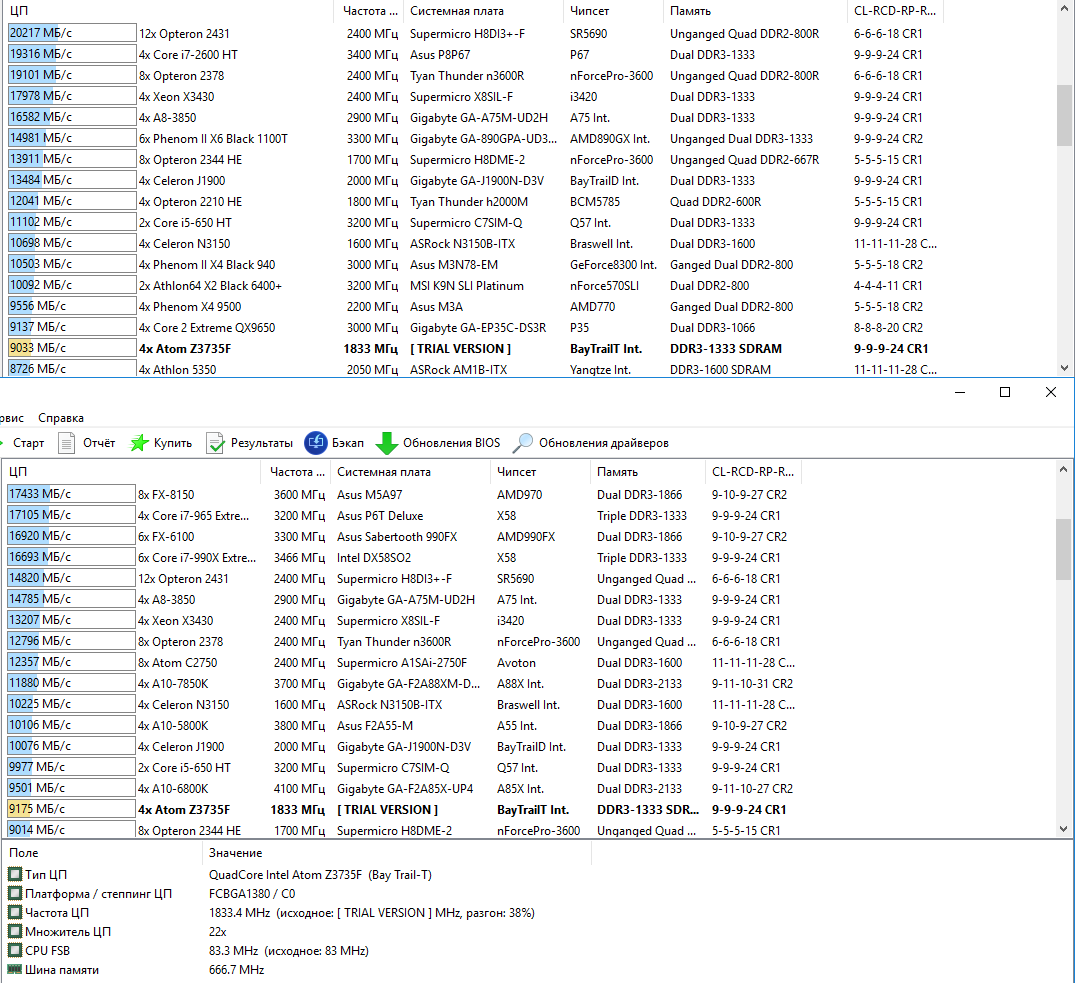The image size is (1075, 983).
Task: Click the lower list scroll down arrow
Action: pyautogui.click(x=1063, y=828)
